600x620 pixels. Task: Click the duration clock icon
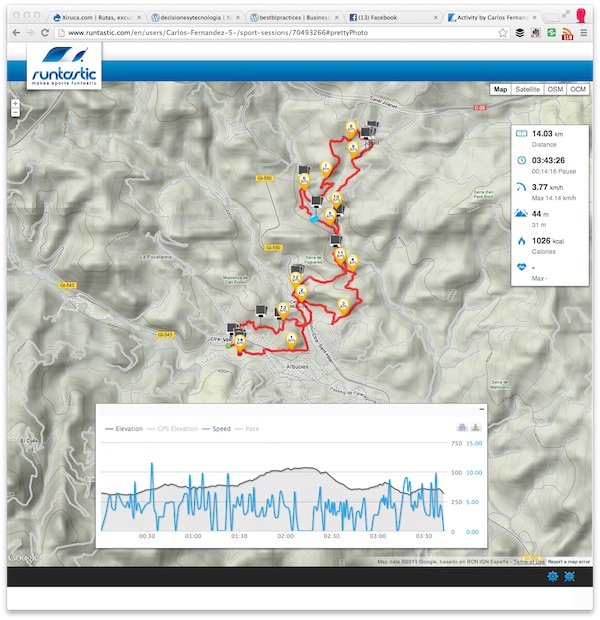[521, 160]
